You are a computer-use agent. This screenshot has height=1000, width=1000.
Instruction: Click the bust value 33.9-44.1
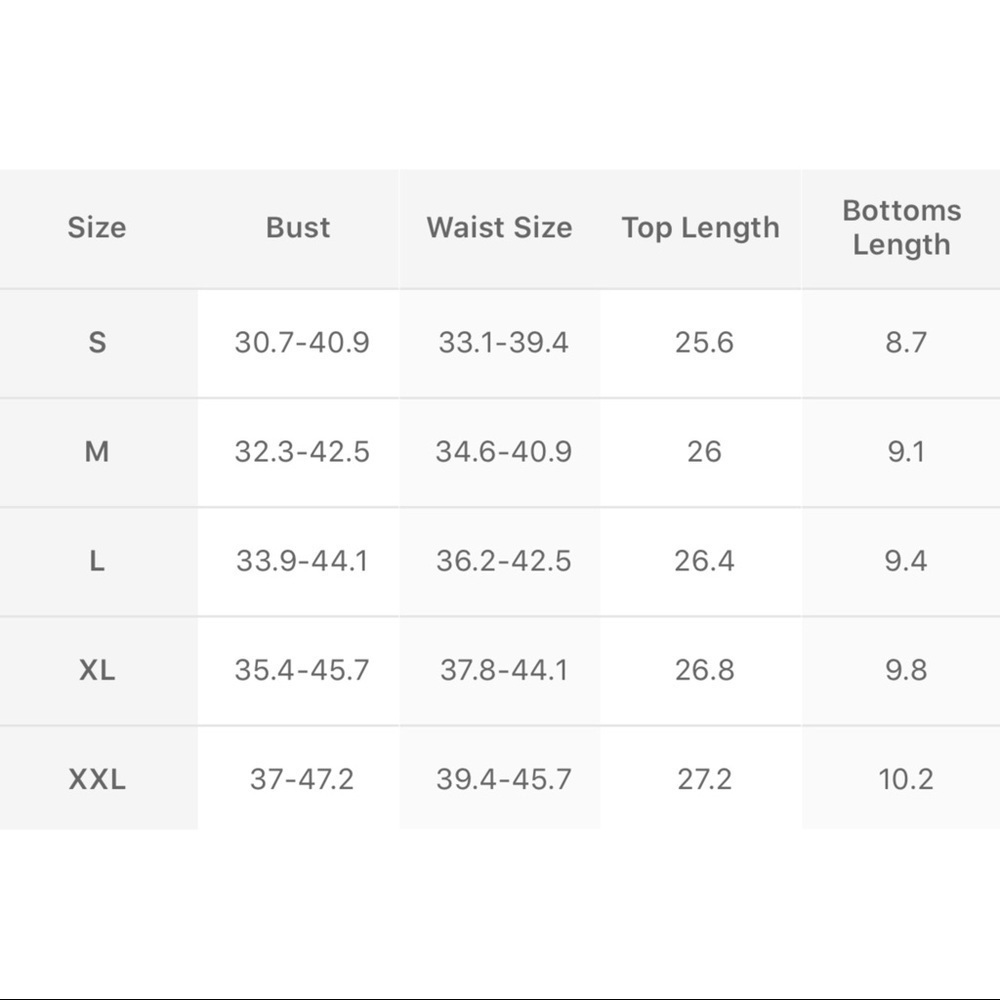pos(302,561)
